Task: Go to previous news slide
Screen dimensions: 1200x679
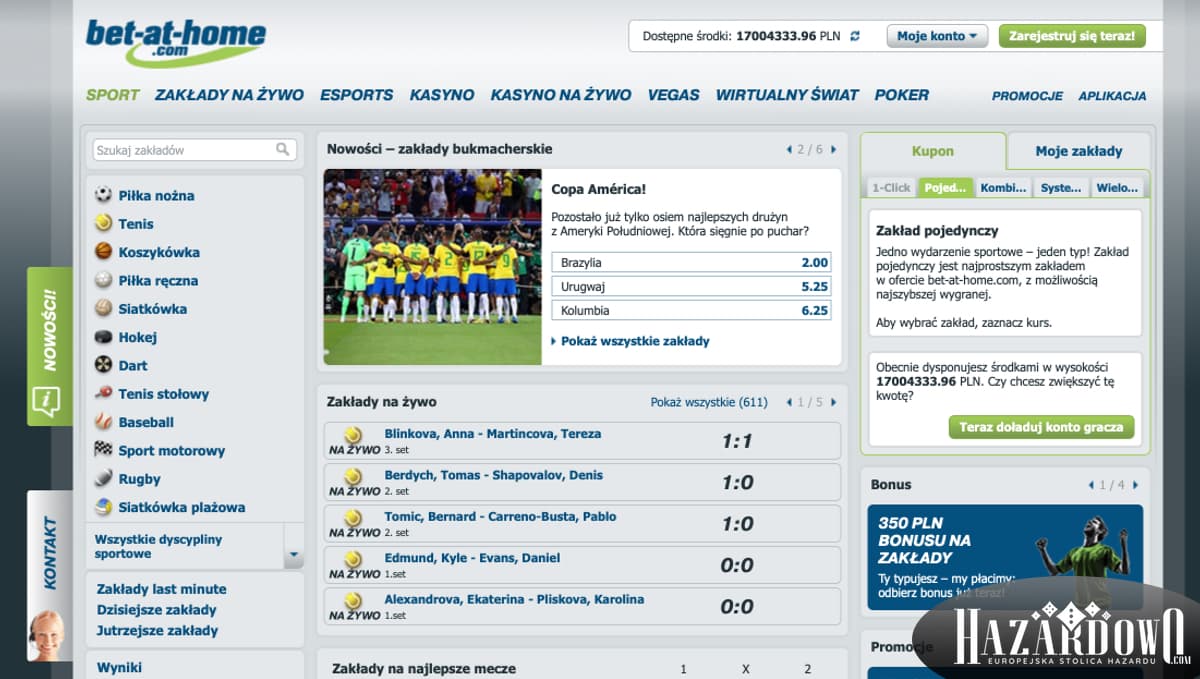Action: tap(790, 150)
